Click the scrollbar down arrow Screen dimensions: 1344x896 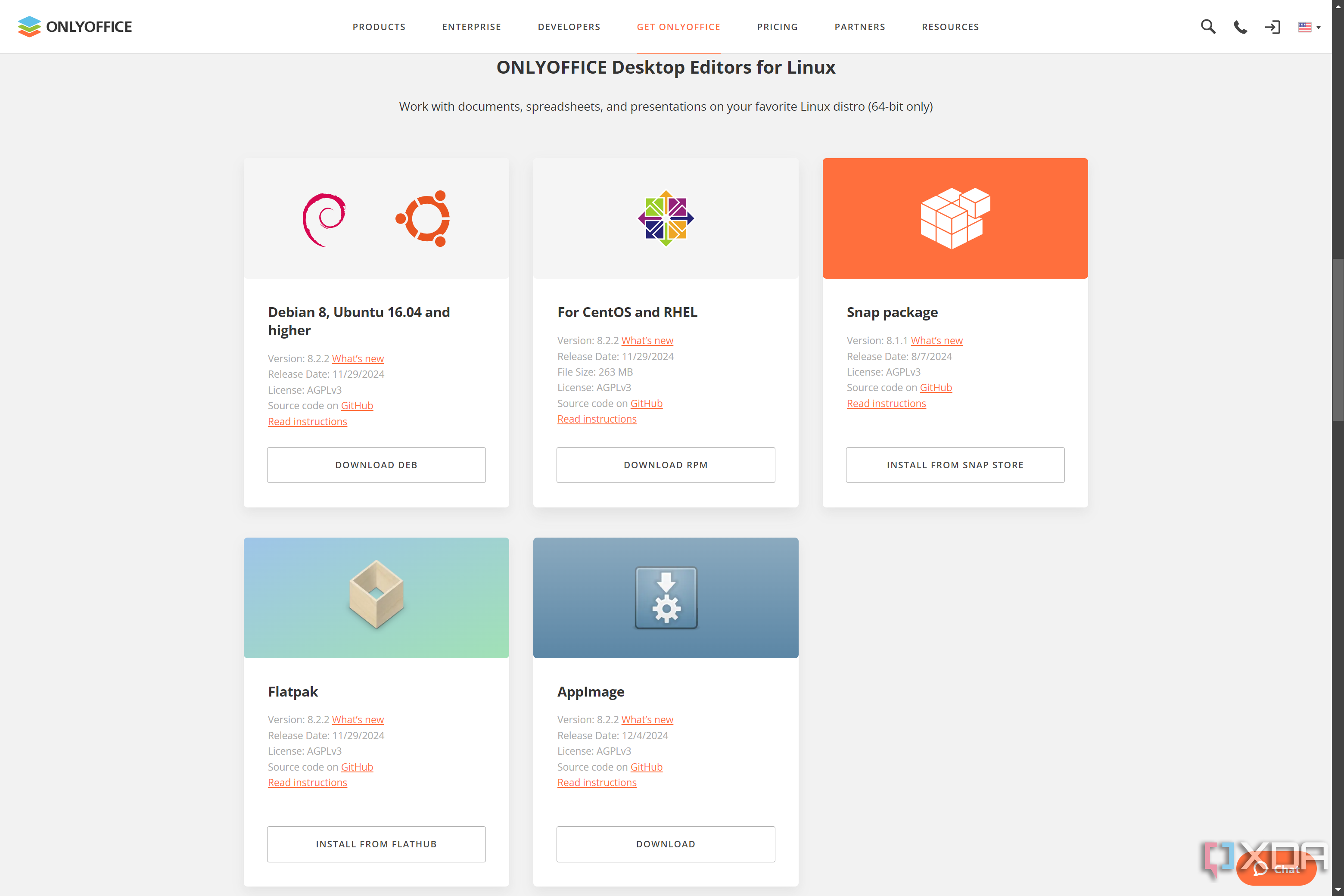click(x=1338, y=890)
